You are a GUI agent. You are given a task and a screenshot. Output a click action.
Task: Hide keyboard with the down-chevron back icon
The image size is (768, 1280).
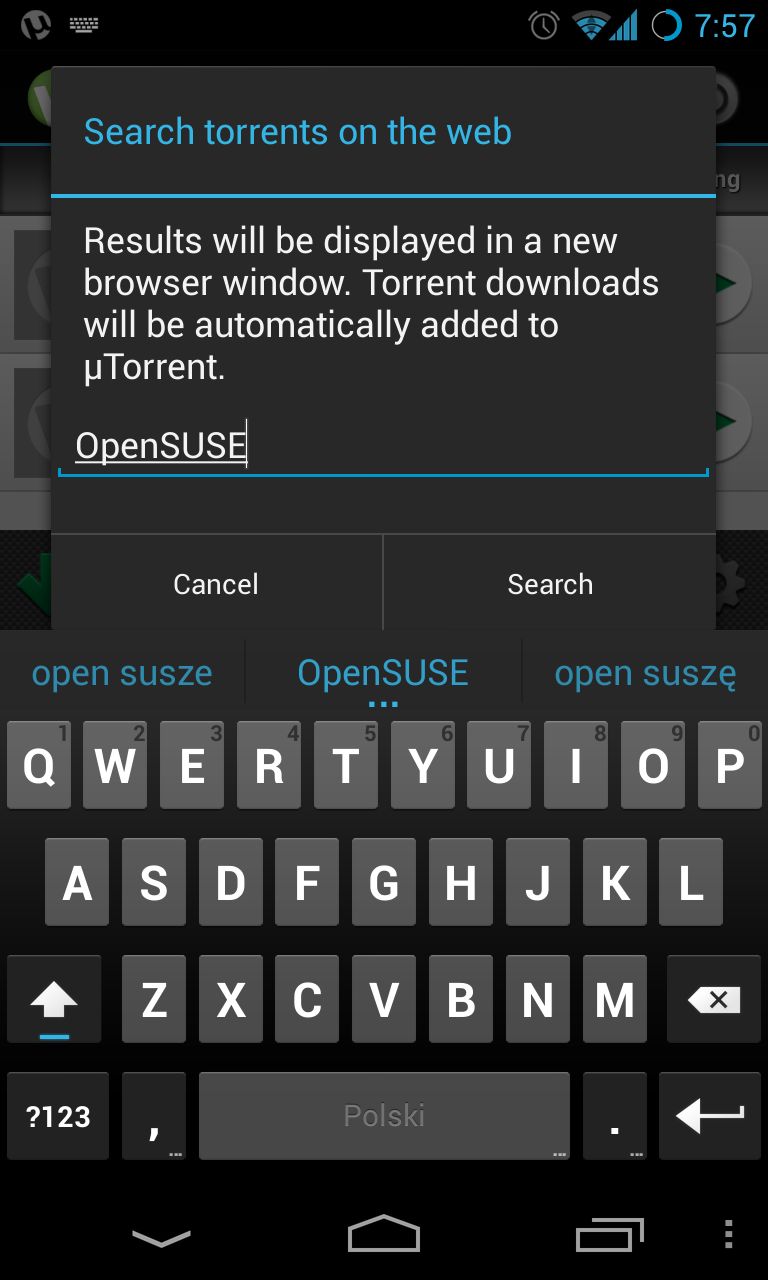(x=161, y=1238)
